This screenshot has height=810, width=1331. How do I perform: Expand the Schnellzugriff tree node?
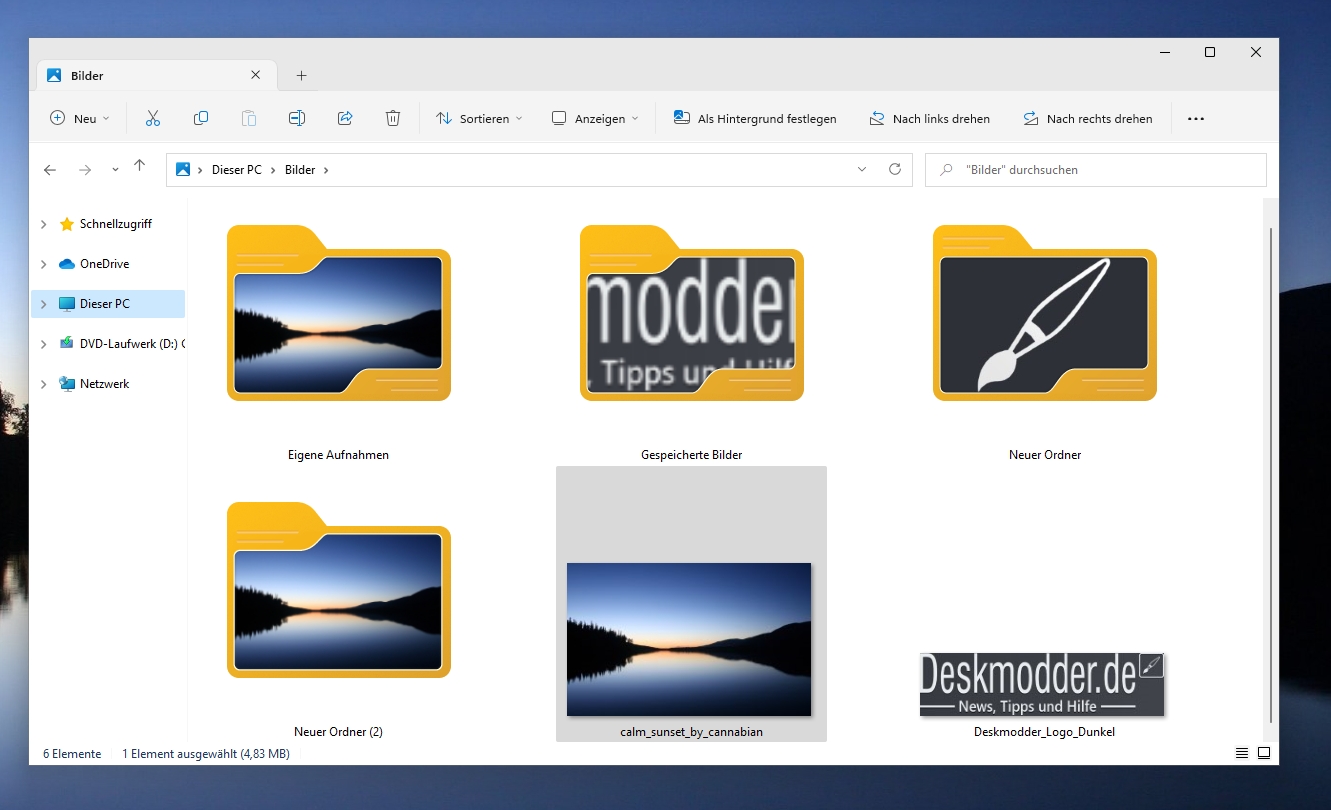tap(43, 224)
